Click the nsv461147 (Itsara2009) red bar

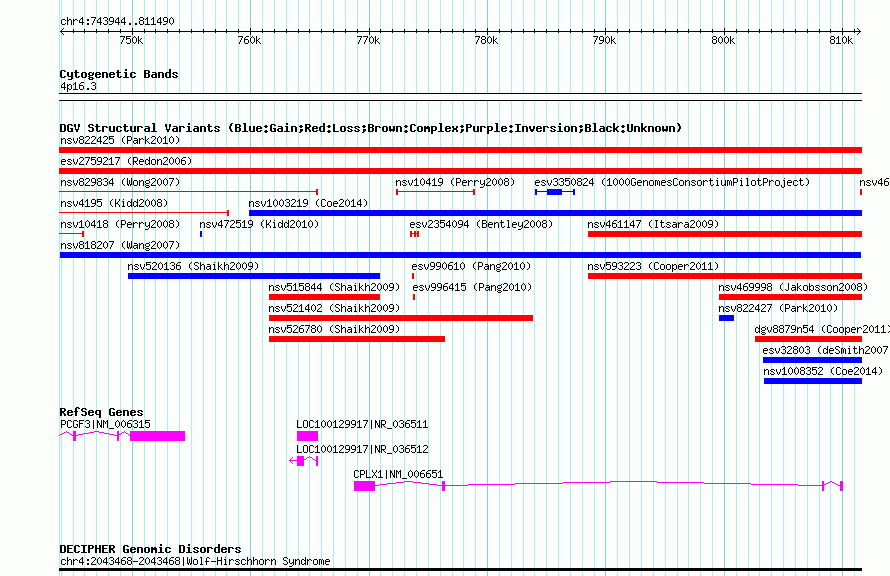(725, 234)
